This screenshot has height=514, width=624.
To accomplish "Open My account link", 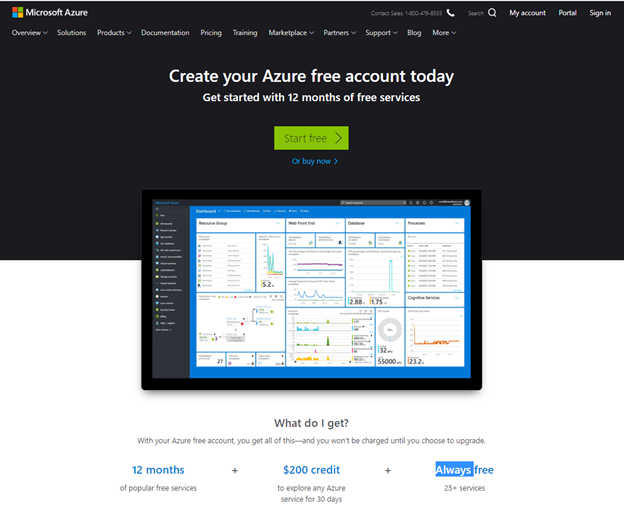I will 527,13.
